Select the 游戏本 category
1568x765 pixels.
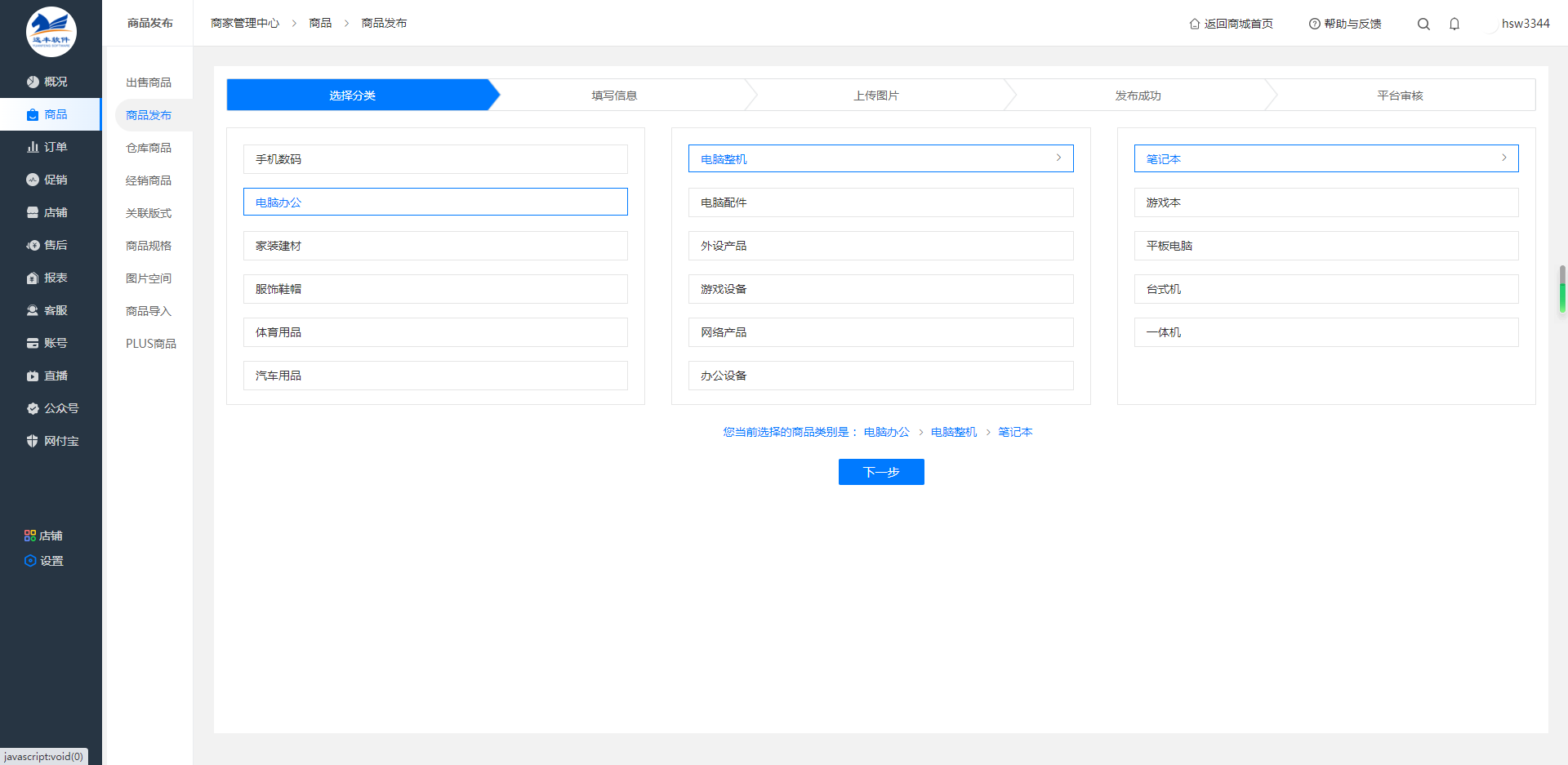tap(1326, 202)
